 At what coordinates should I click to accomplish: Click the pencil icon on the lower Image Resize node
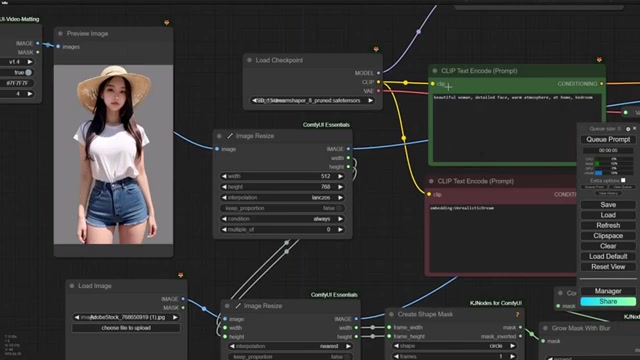238,306
